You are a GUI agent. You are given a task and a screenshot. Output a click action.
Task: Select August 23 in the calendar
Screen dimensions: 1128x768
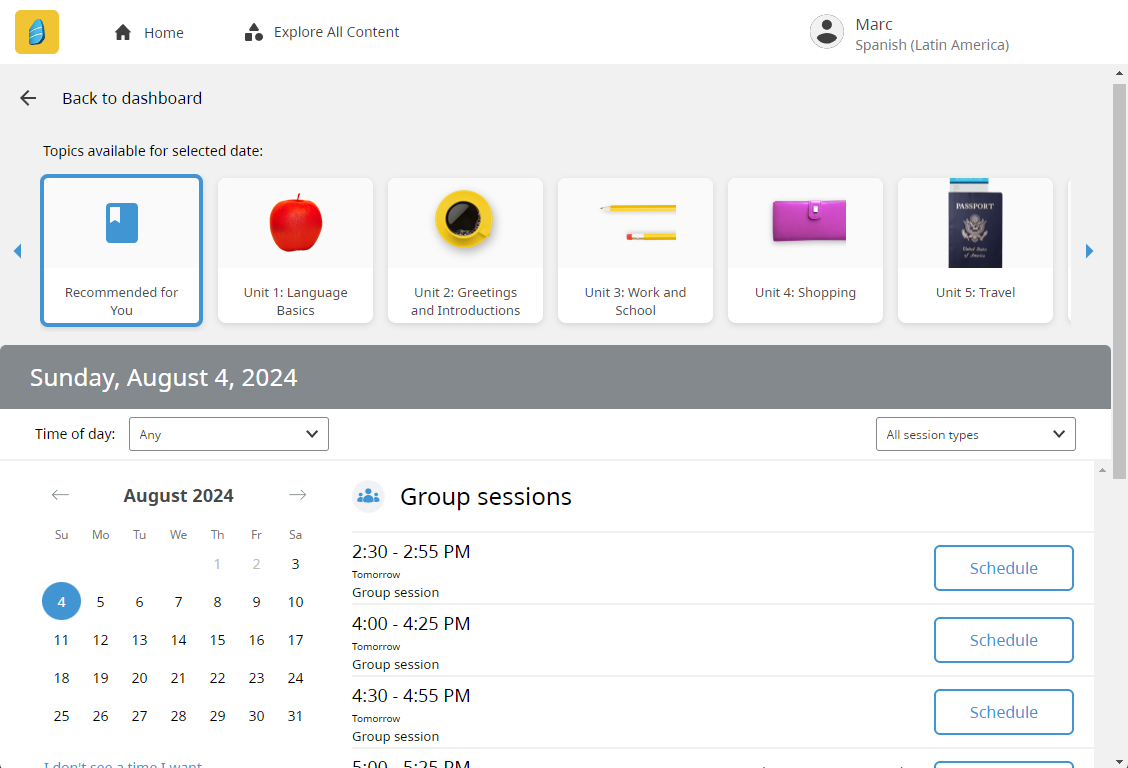click(256, 678)
